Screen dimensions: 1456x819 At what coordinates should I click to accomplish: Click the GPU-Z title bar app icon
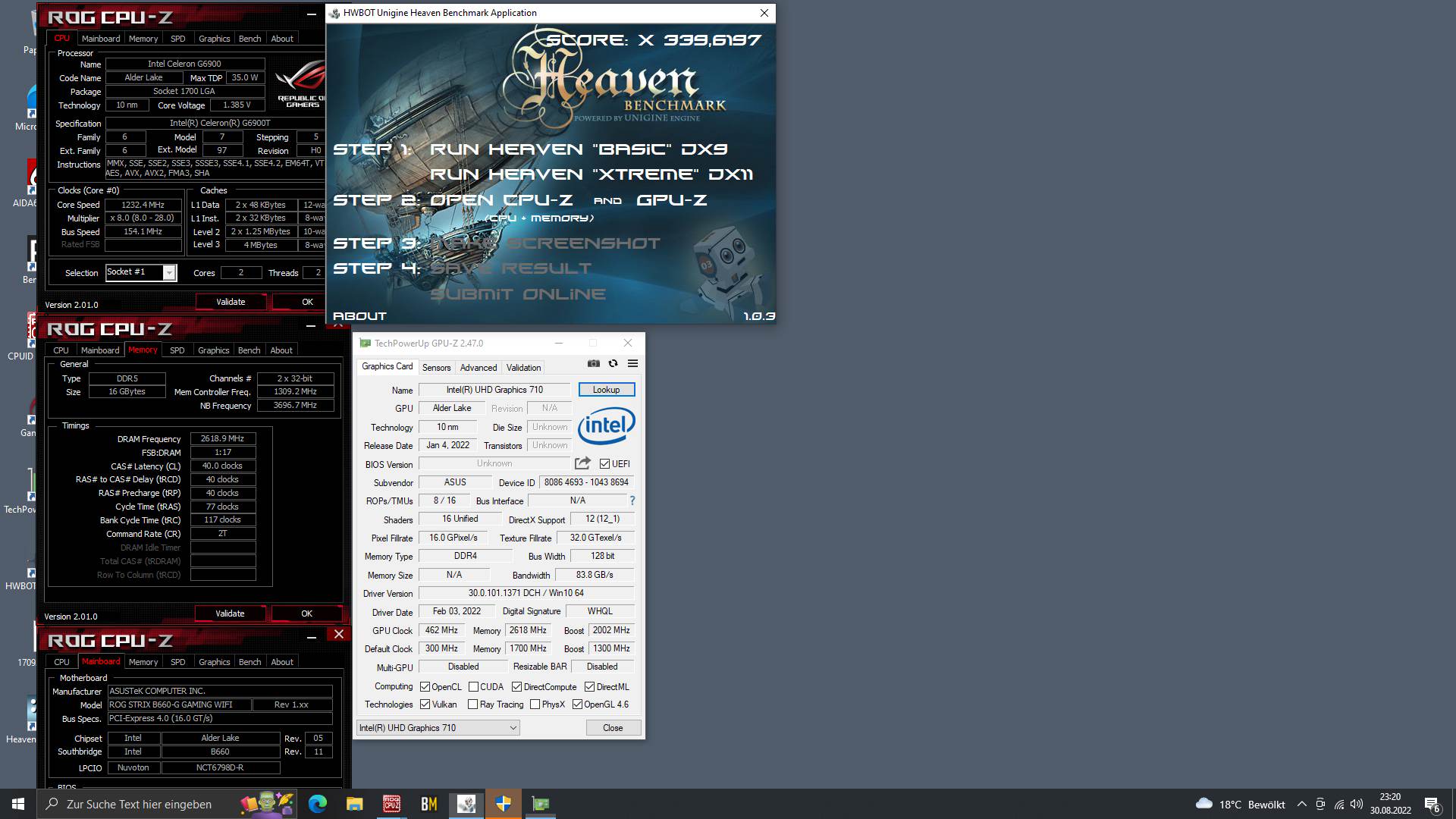coord(365,343)
